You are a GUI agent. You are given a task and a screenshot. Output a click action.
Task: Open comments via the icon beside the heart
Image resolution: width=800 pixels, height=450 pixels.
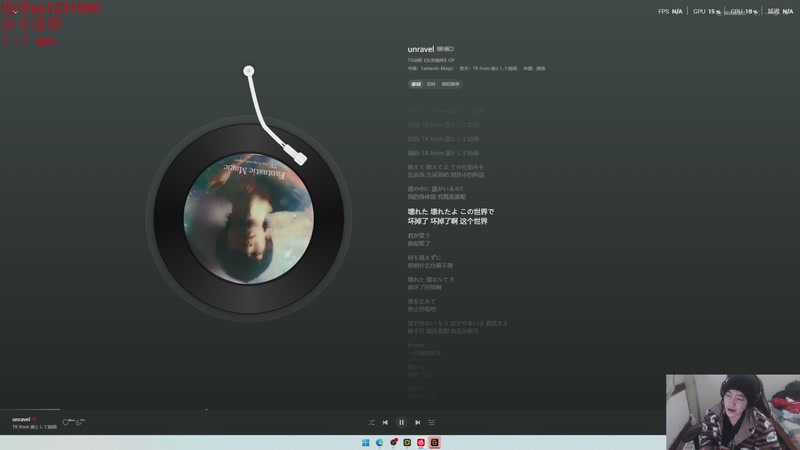coord(79,422)
